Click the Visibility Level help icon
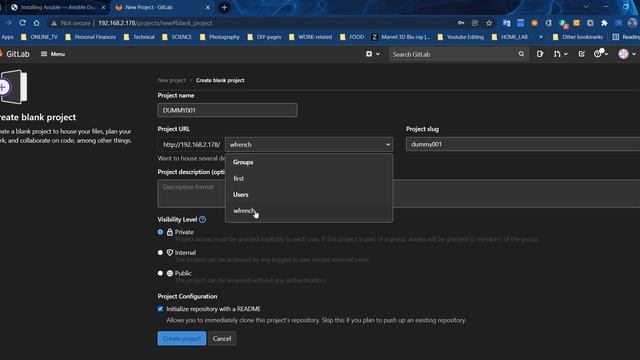The image size is (640, 360). [202, 220]
